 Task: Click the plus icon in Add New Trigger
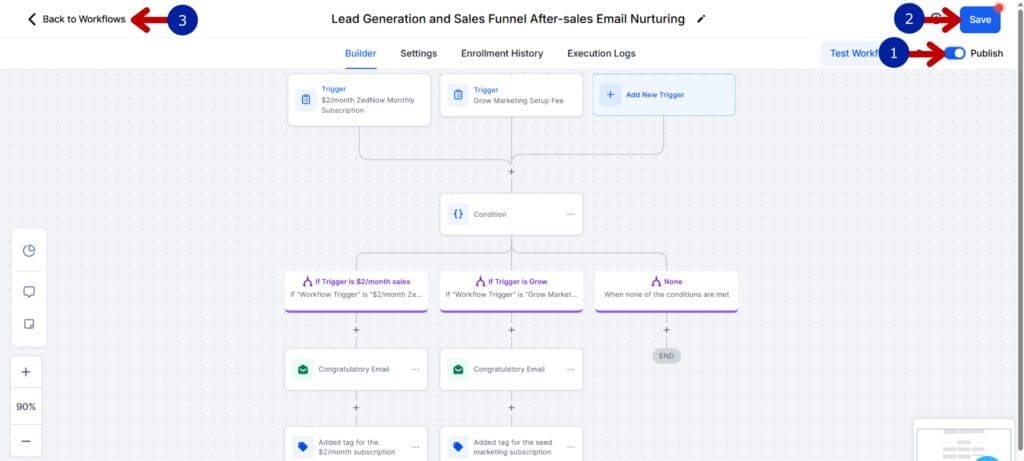pos(610,95)
